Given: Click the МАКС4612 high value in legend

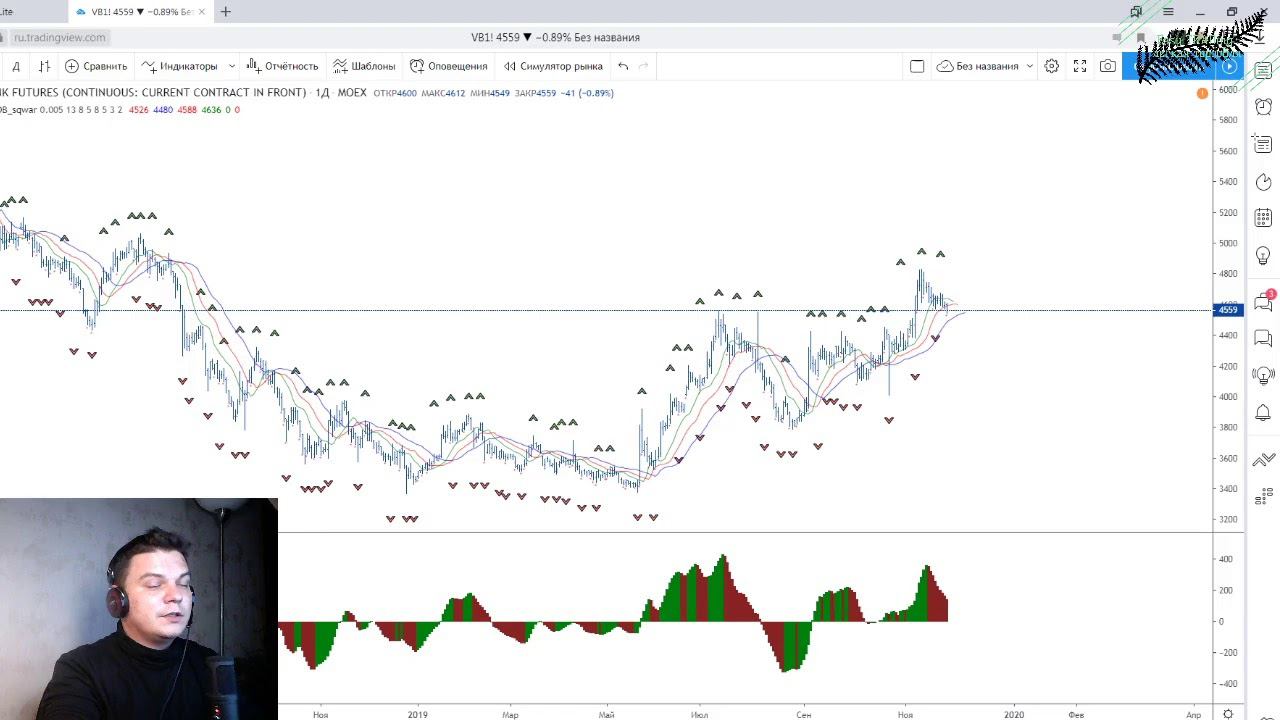Looking at the screenshot, I should 443,93.
